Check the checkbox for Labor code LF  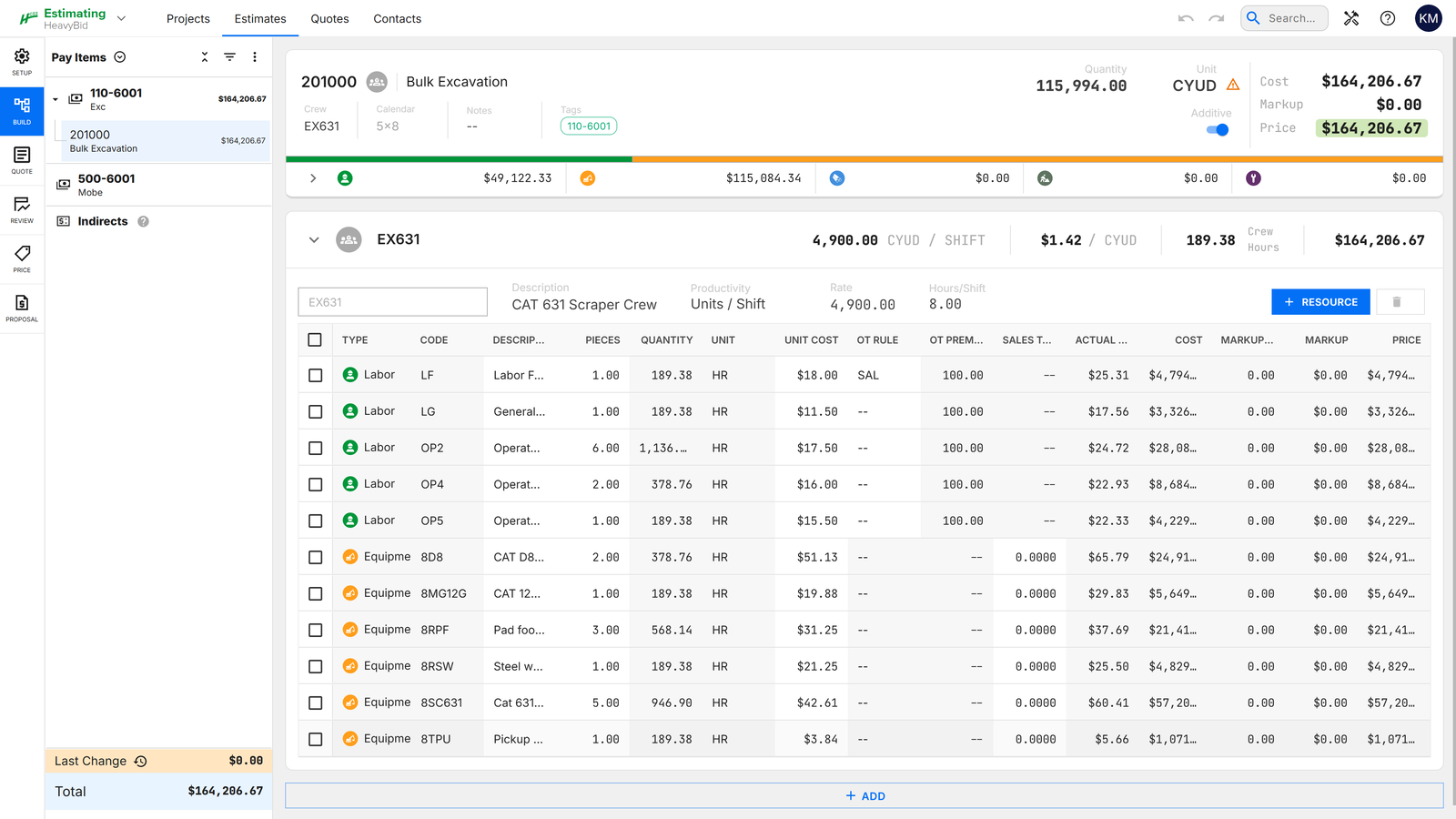(315, 374)
